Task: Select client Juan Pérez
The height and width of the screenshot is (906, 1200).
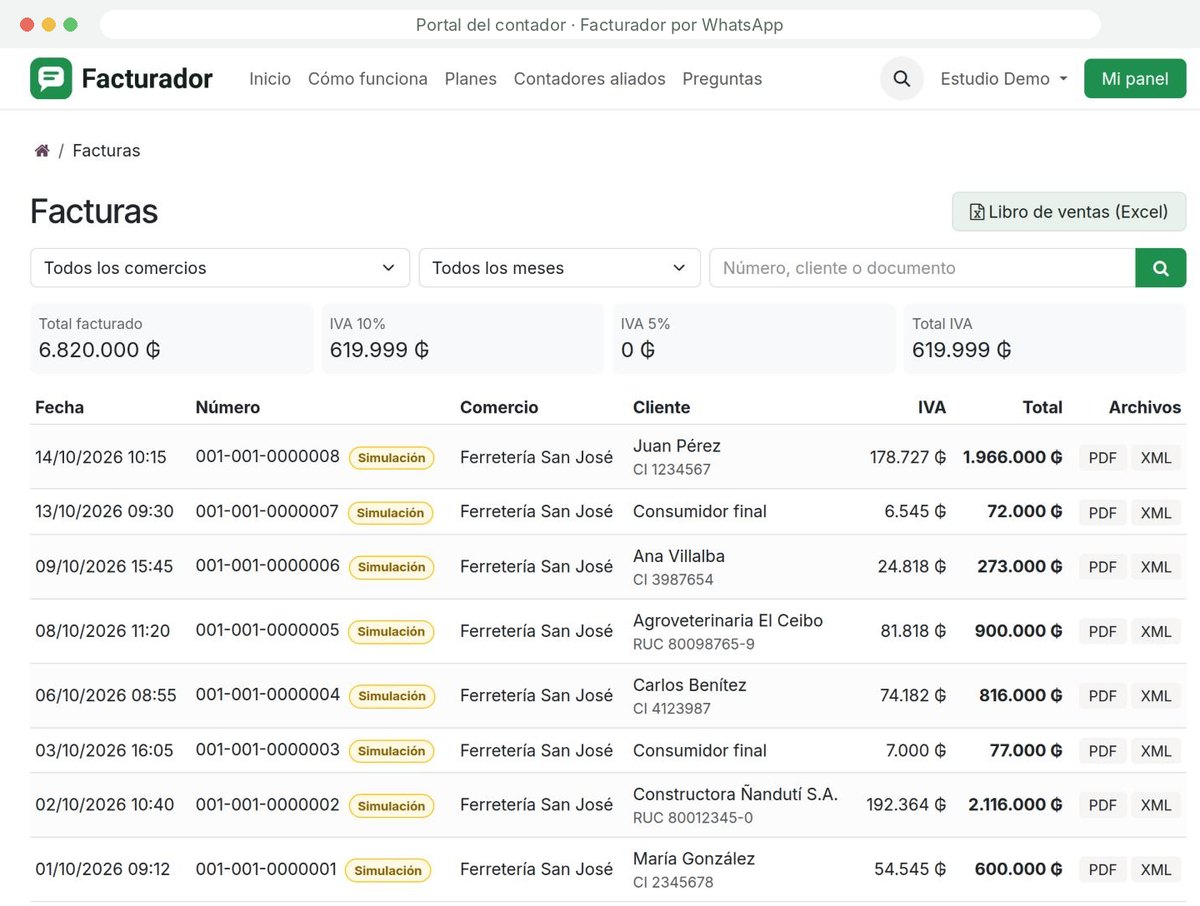Action: 677,446
